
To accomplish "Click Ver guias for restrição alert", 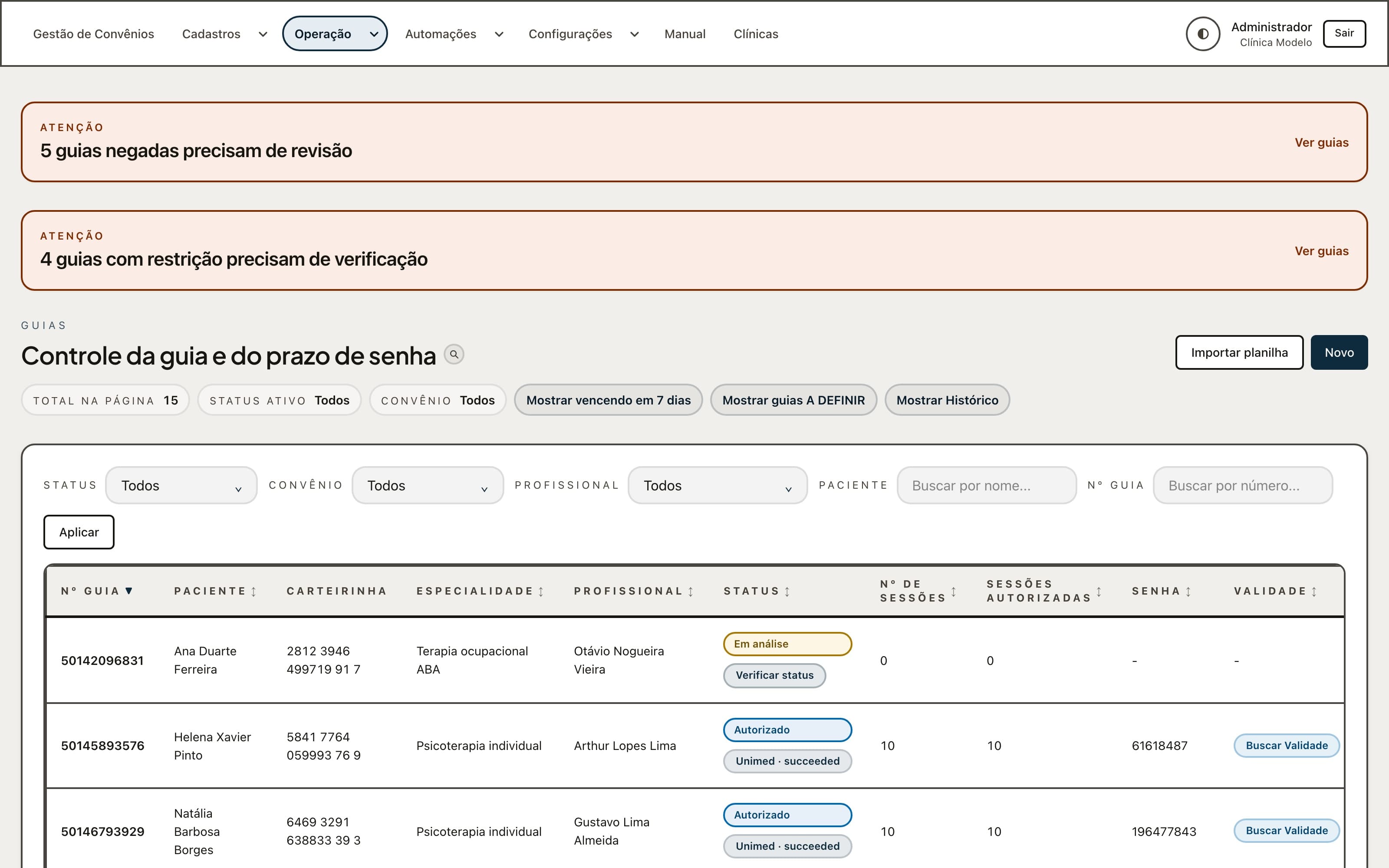I will (1321, 251).
